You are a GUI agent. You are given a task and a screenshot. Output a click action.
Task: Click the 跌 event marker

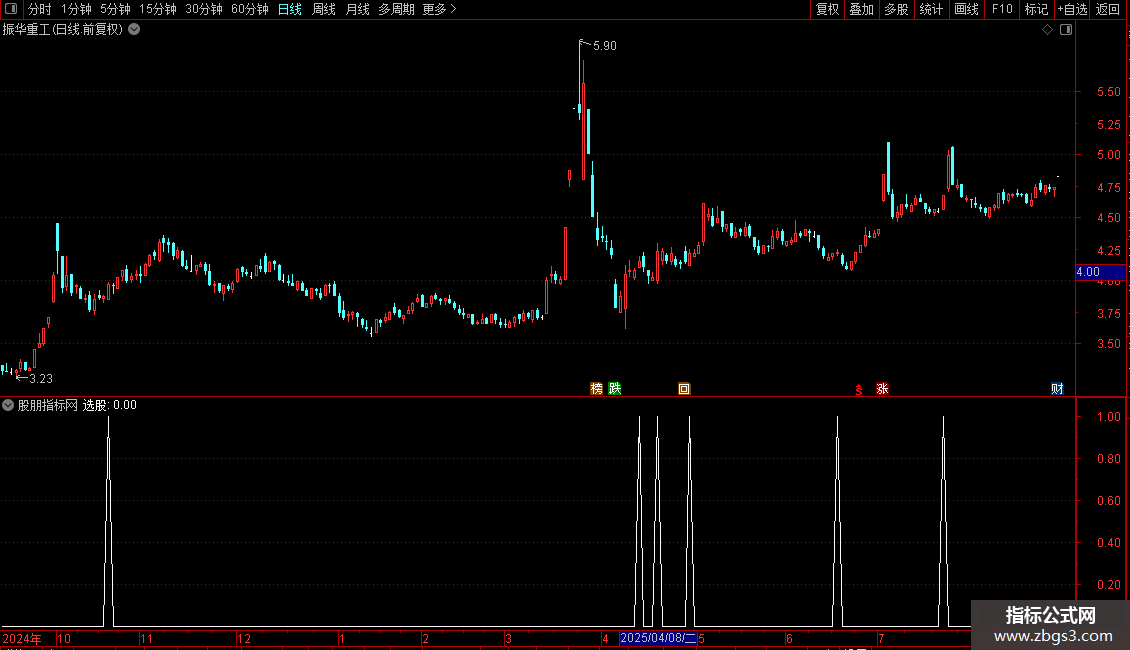coord(615,389)
